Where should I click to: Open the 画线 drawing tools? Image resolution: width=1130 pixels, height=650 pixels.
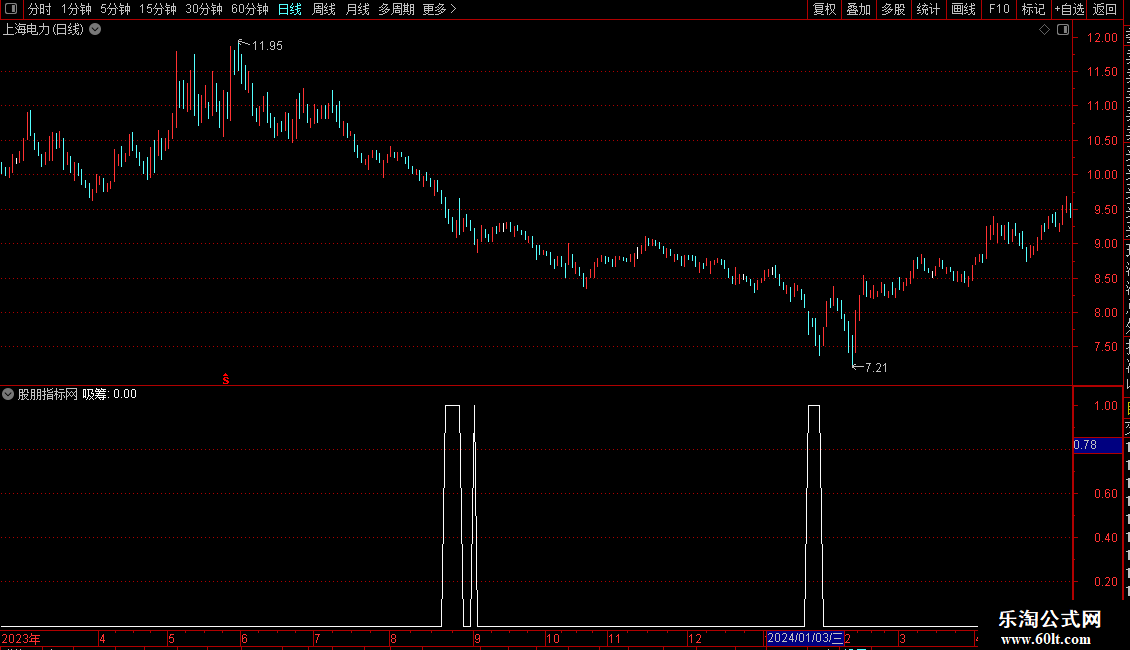[x=963, y=9]
